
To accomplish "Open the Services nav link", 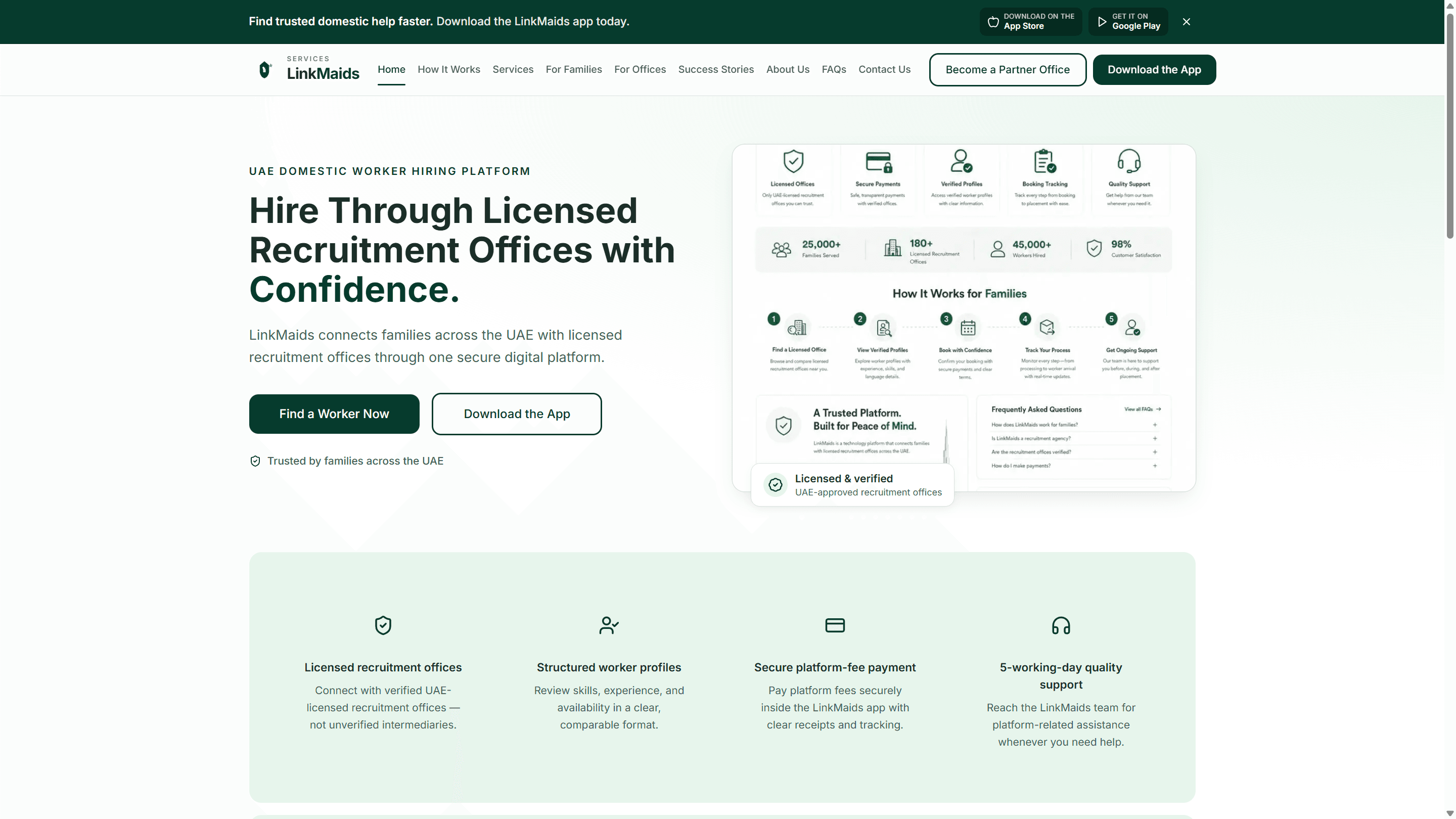I will [x=513, y=69].
